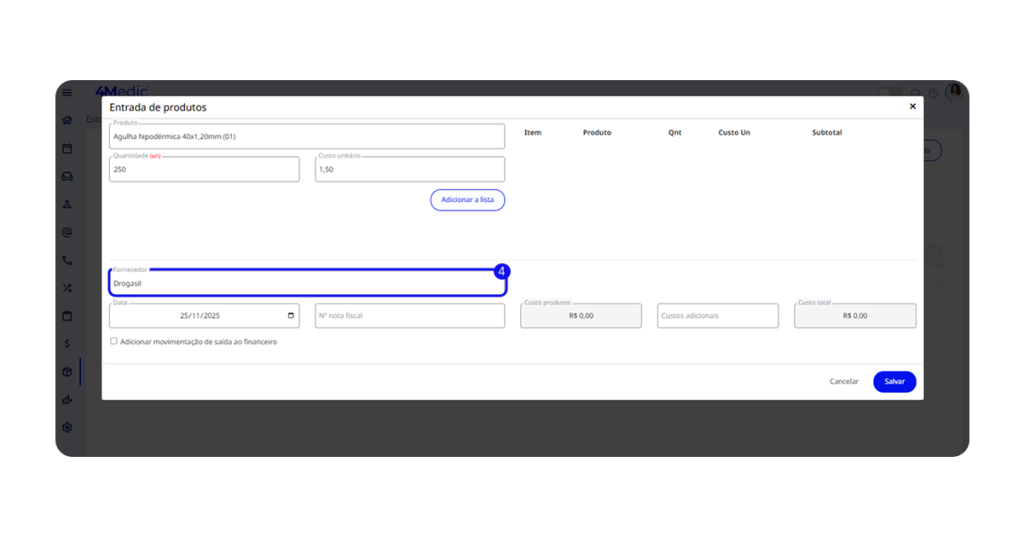Click the Fornecedor field with Drogasil
The width and height of the screenshot is (1024, 537).
click(x=307, y=284)
